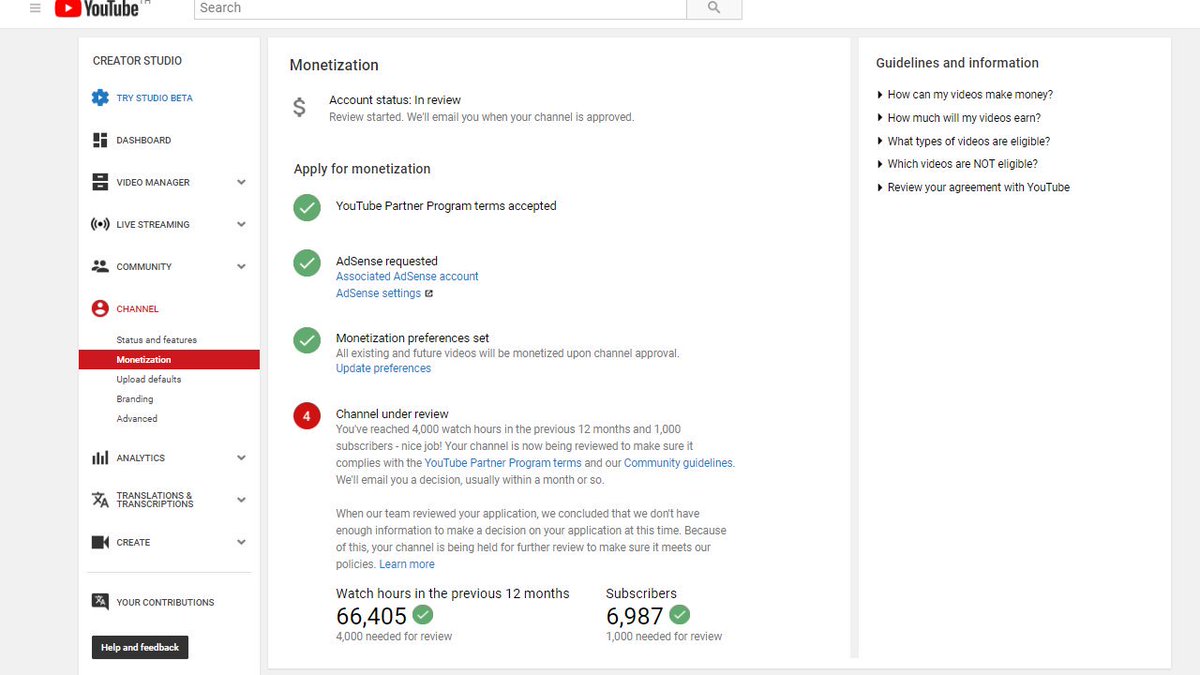
Task: Click the Live Streaming broadcast icon
Action: [x=100, y=224]
